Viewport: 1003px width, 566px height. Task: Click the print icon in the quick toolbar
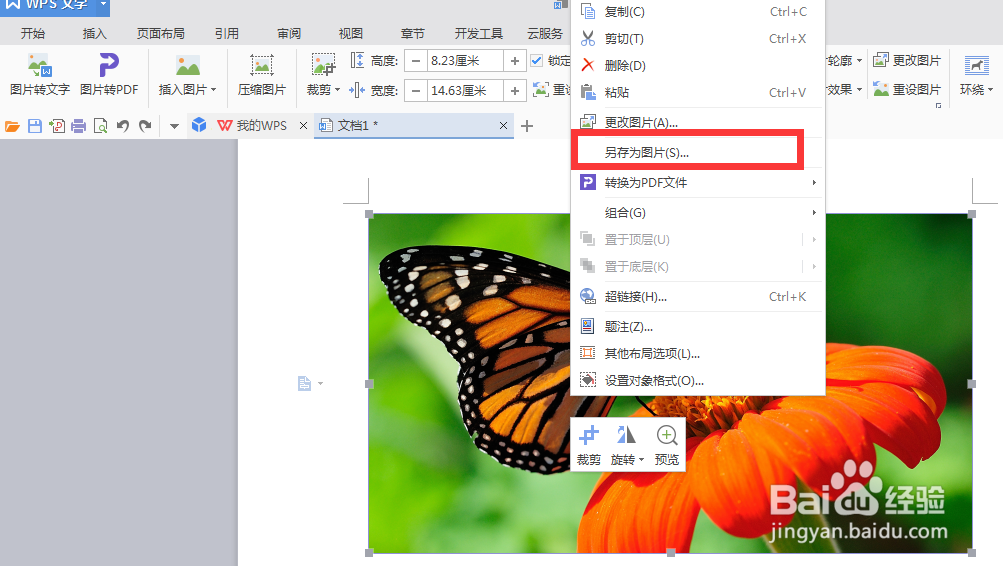pyautogui.click(x=79, y=126)
